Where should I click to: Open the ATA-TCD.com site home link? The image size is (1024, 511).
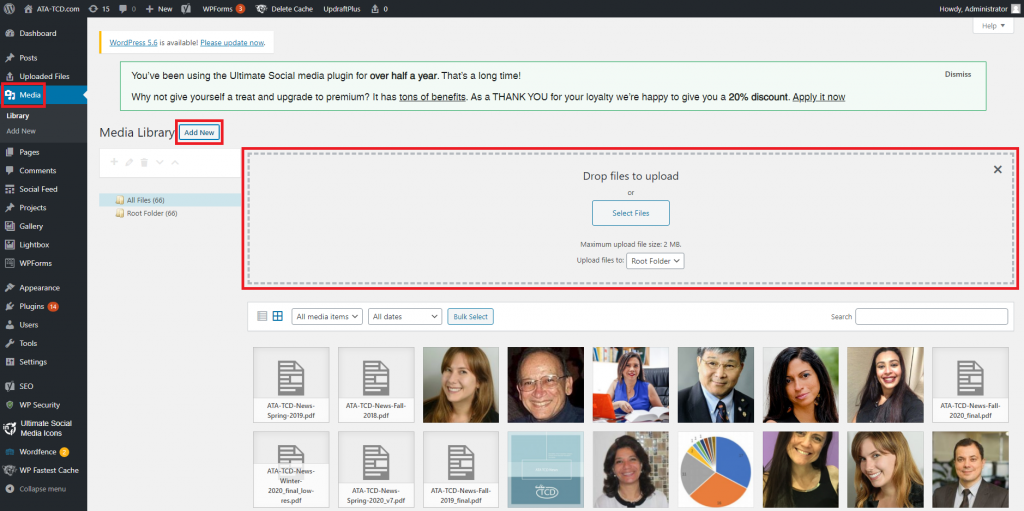52,9
